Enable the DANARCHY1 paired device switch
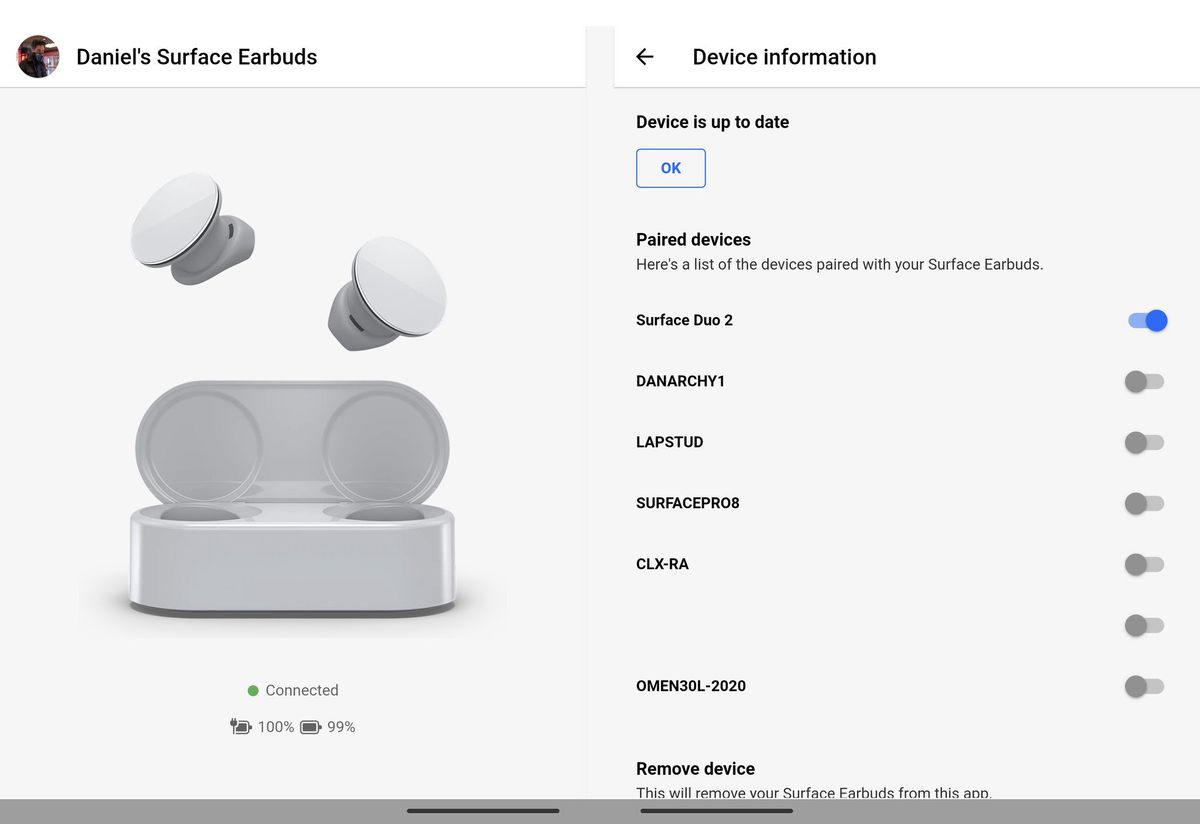The width and height of the screenshot is (1200, 824). coord(1144,381)
